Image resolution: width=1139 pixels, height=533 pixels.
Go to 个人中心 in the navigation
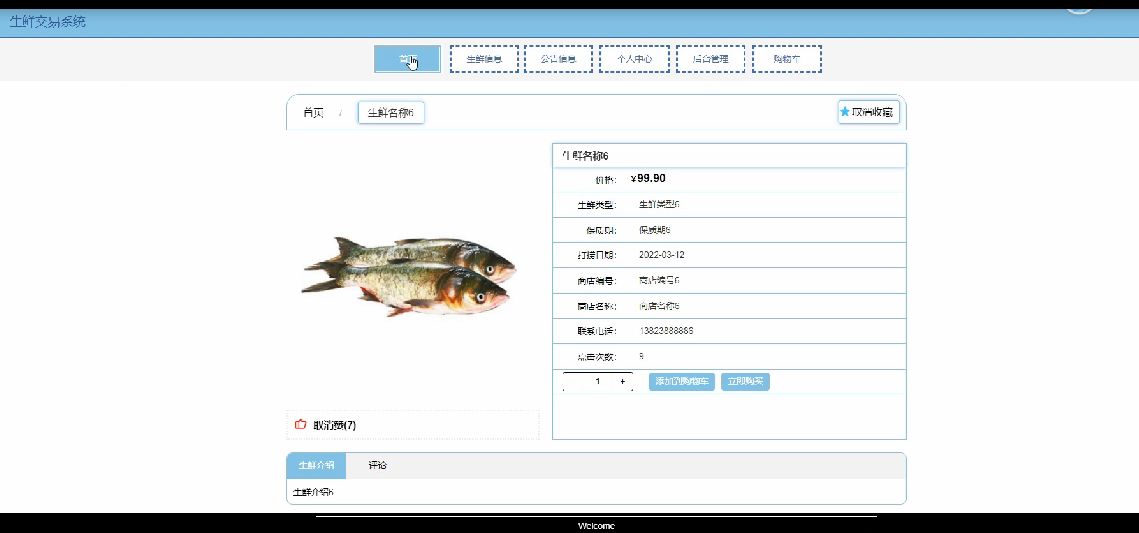coord(634,59)
